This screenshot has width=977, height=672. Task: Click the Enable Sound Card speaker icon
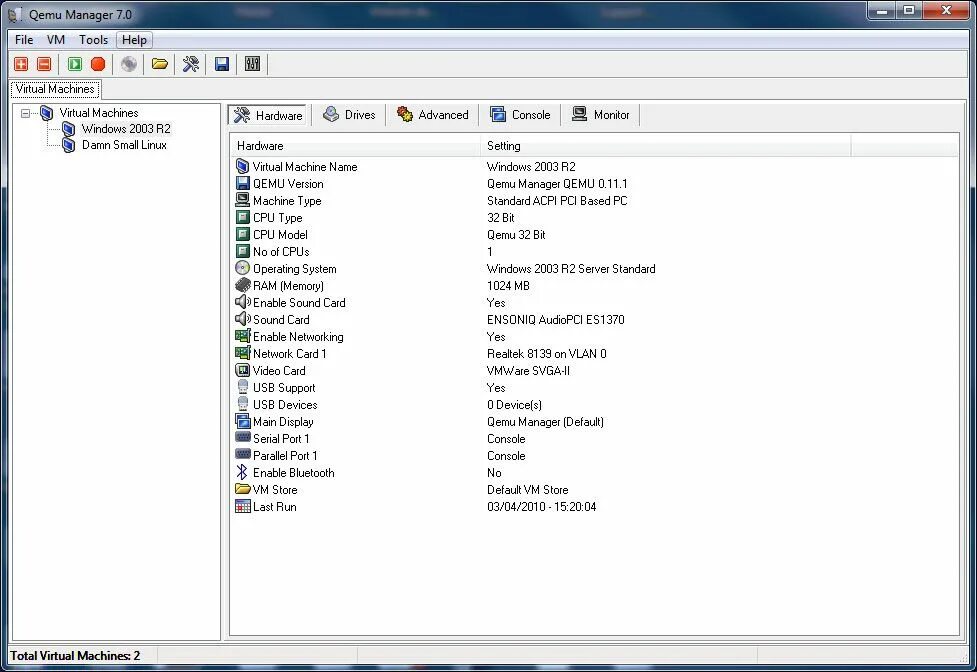click(242, 302)
